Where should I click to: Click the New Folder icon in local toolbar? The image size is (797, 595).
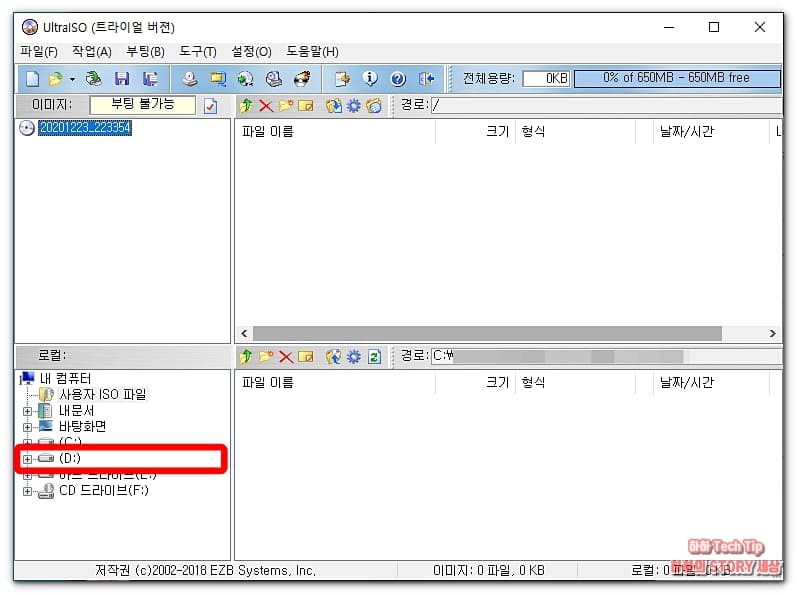[266, 356]
